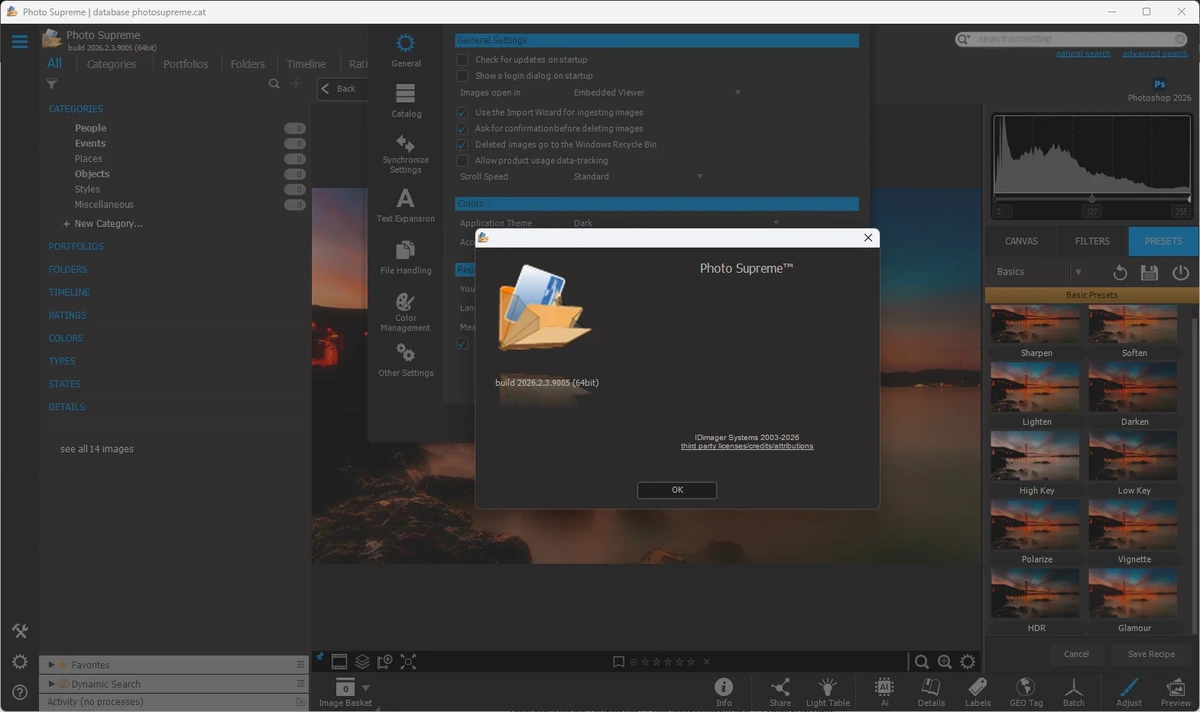Image resolution: width=1200 pixels, height=712 pixels.
Task: Open the Images open in dropdown
Action: tap(656, 93)
